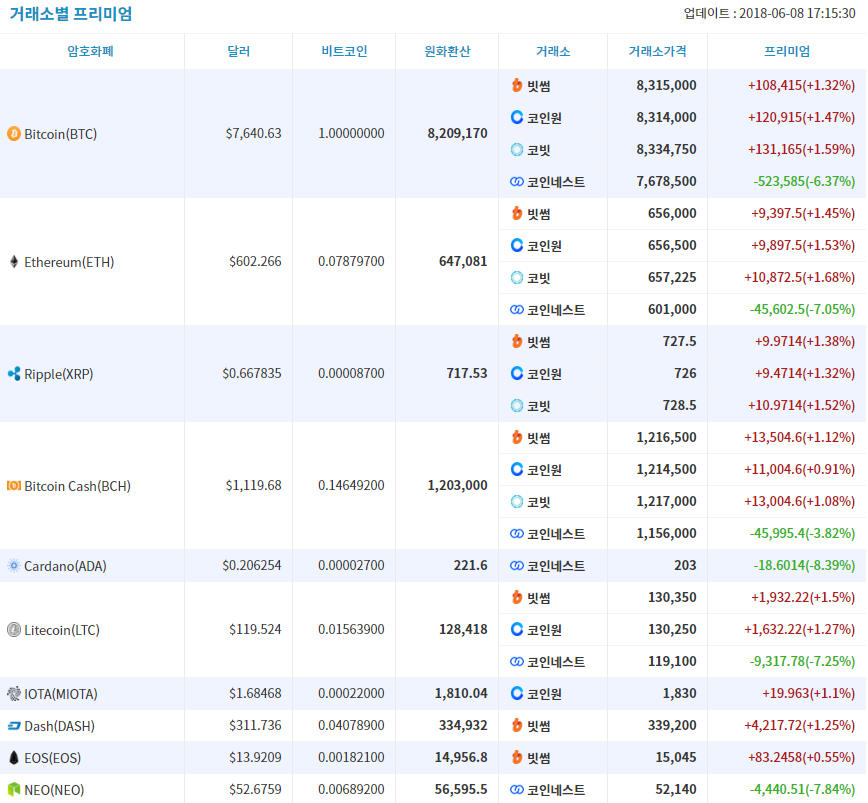Click premium -9,317.78(-7.25%) for Litecoin
This screenshot has width=868, height=803.
click(x=802, y=661)
